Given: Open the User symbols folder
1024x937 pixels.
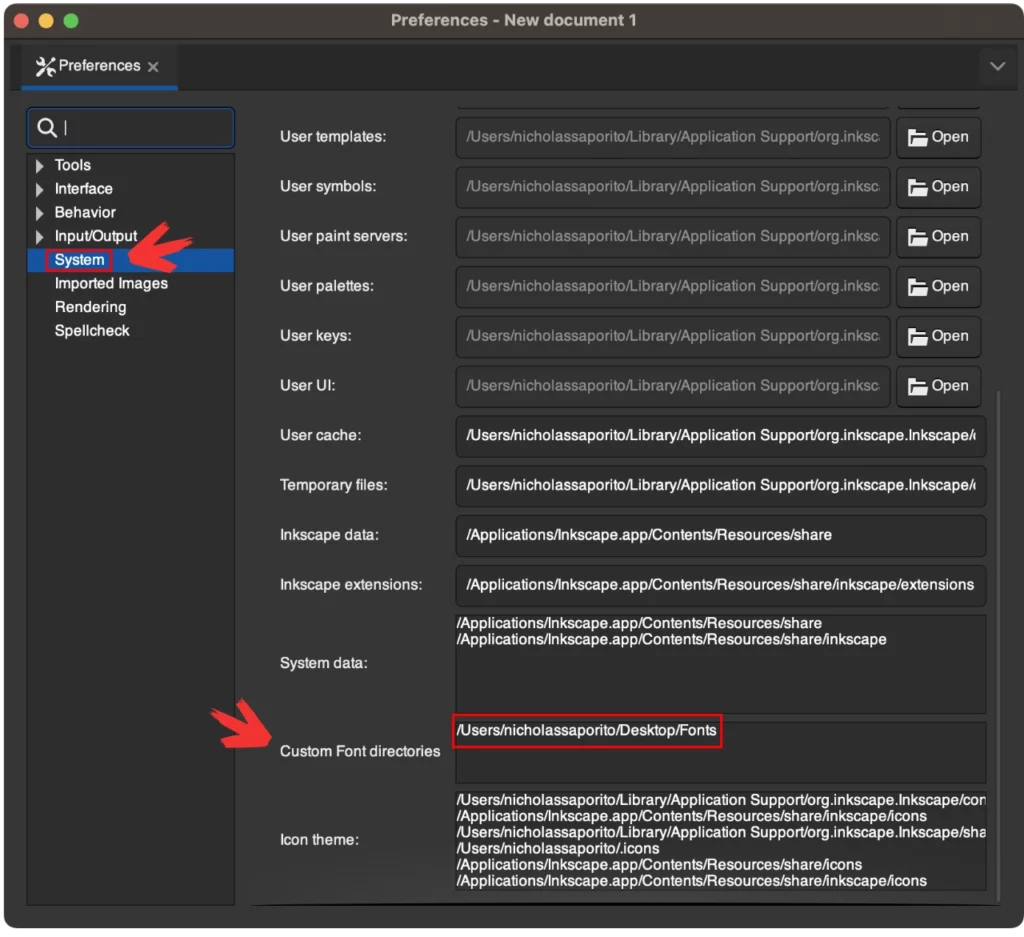Looking at the screenshot, I should 938,187.
